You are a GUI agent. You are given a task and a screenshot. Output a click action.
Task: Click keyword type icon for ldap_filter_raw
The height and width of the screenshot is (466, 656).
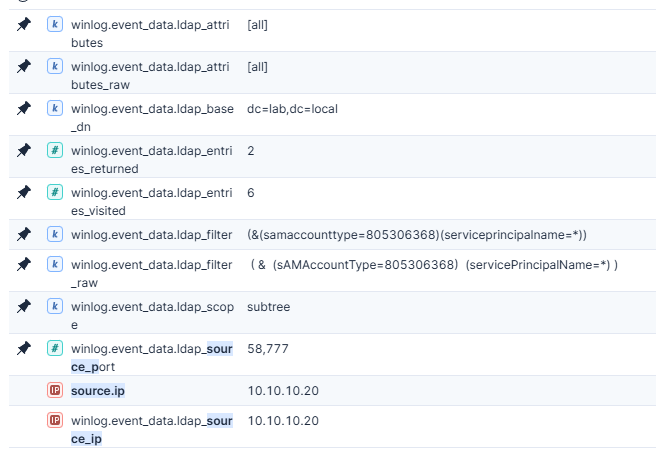coord(55,264)
